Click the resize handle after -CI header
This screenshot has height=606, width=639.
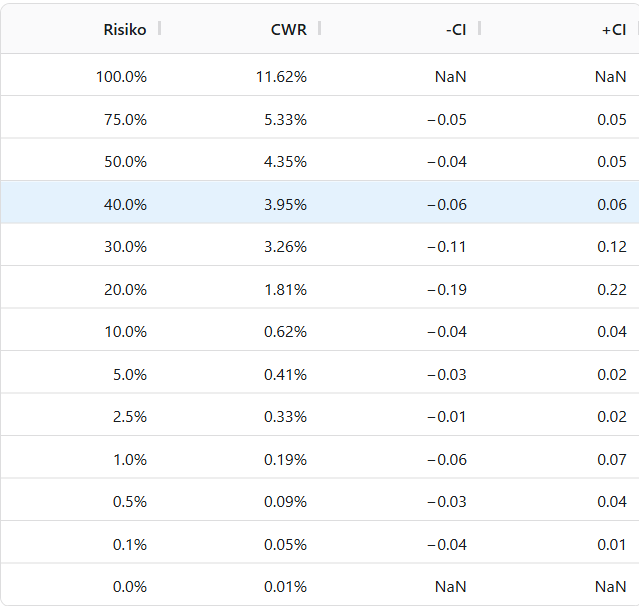coord(479,28)
